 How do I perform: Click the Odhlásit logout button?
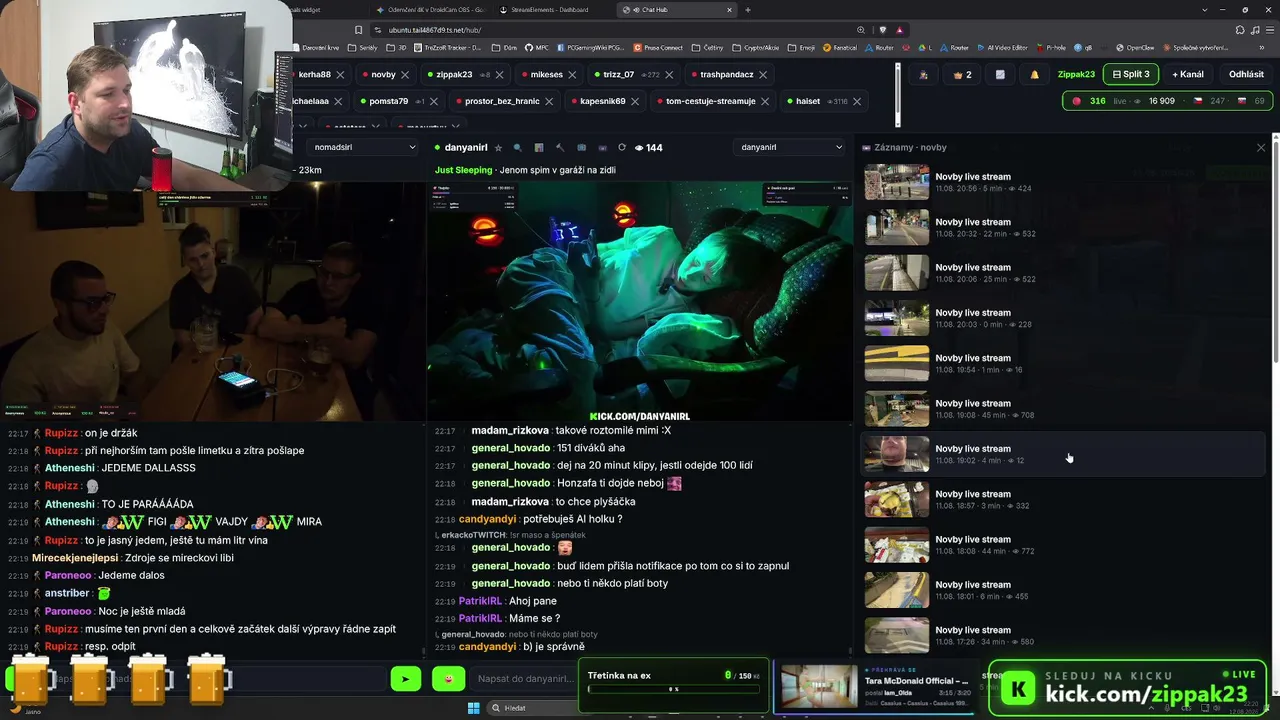[x=1246, y=74]
